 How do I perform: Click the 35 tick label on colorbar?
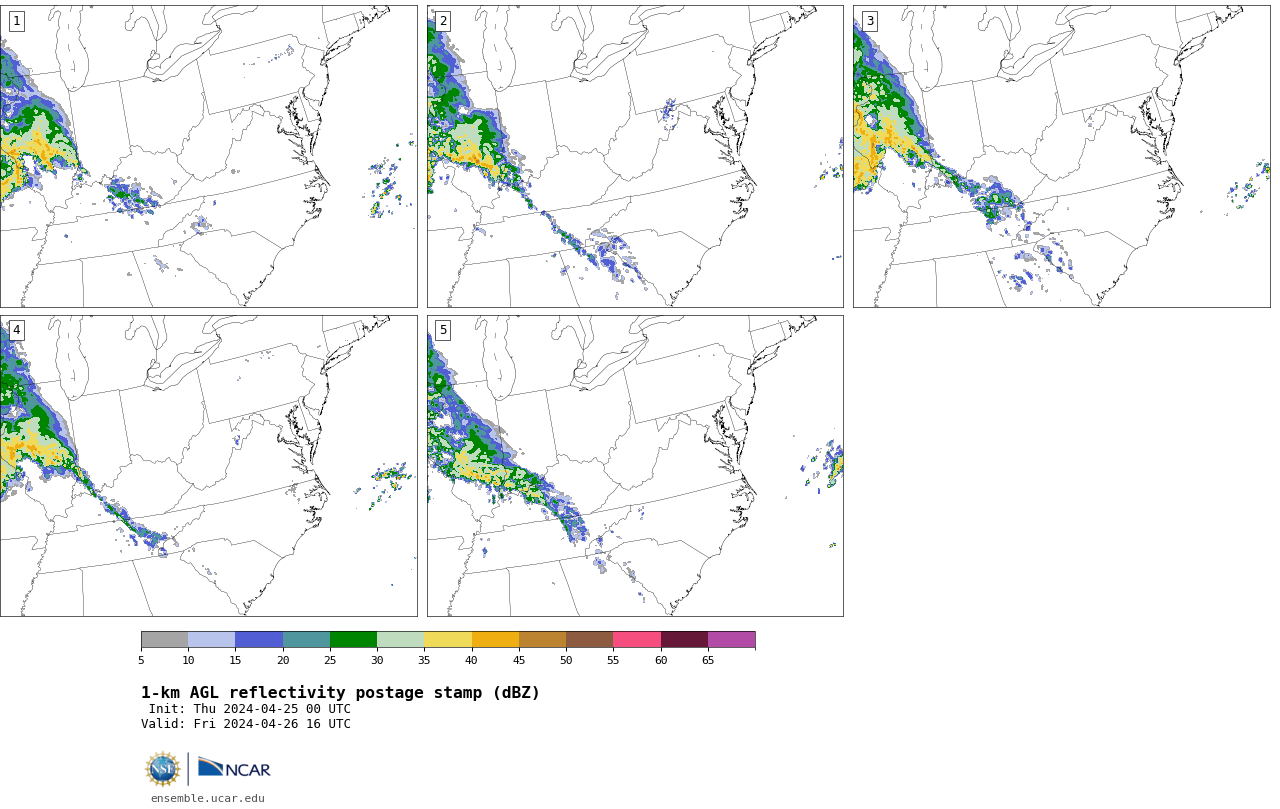point(424,660)
